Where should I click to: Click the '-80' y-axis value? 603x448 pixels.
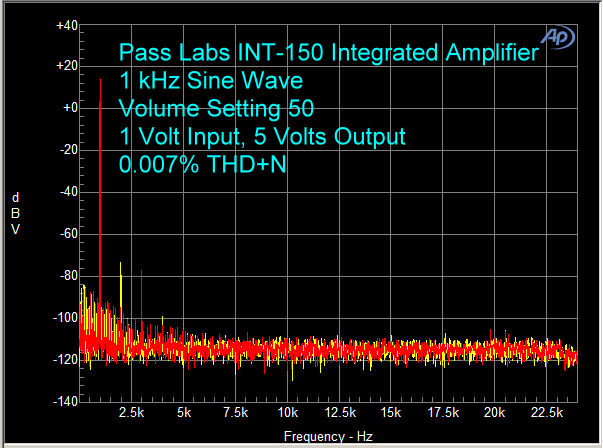69,276
